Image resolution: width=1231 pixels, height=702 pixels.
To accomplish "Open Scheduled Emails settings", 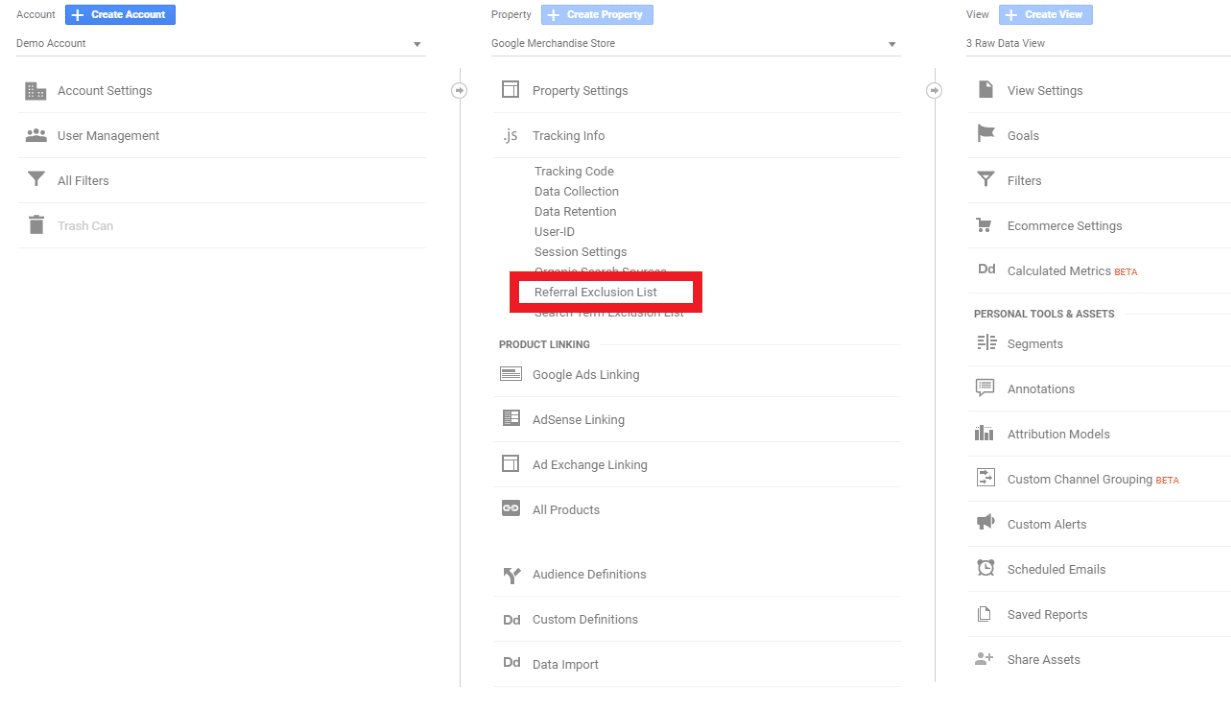I will pos(1057,568).
